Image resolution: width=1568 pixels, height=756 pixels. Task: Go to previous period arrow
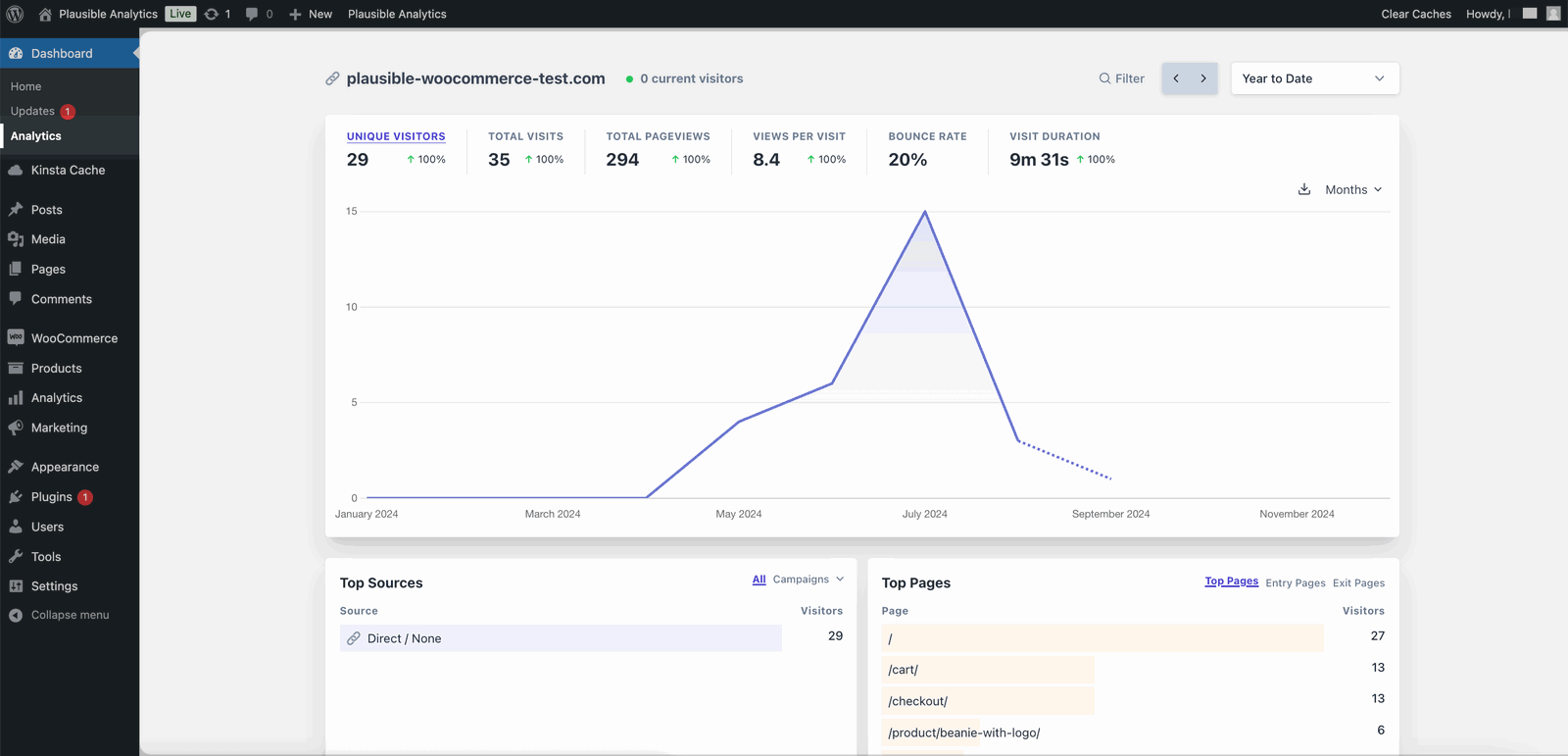[1176, 78]
